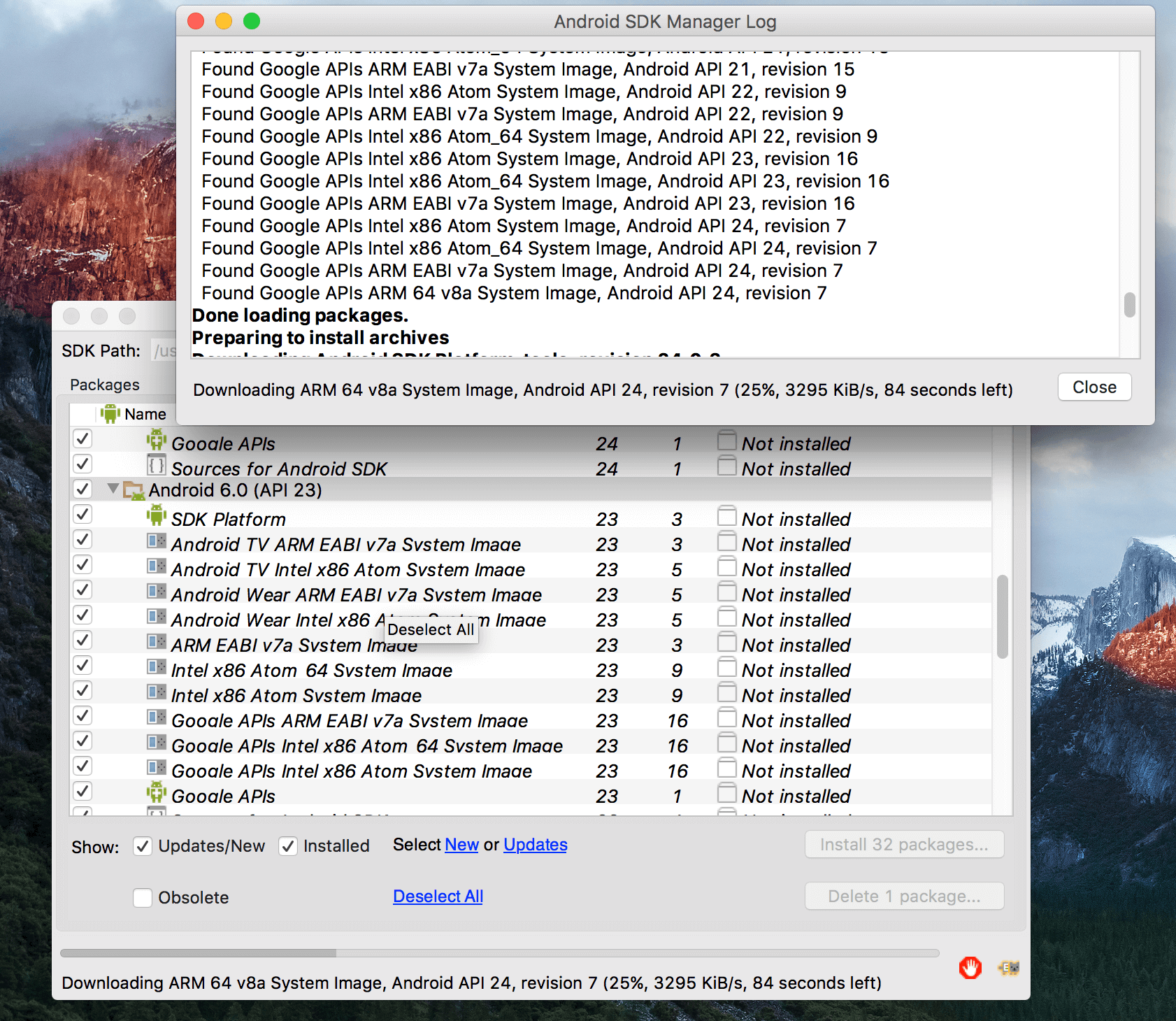
Task: Click the Android Wear ARM EABI v7a image icon
Action: pyautogui.click(x=157, y=592)
